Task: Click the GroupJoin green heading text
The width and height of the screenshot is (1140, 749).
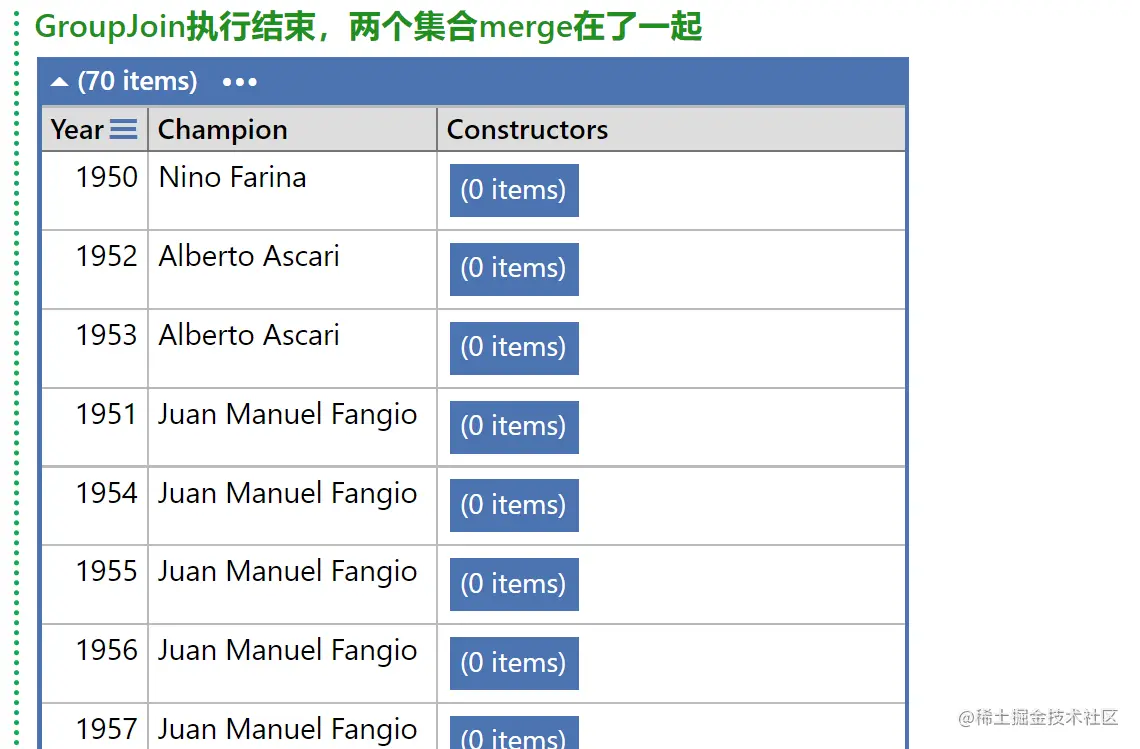Action: (368, 27)
